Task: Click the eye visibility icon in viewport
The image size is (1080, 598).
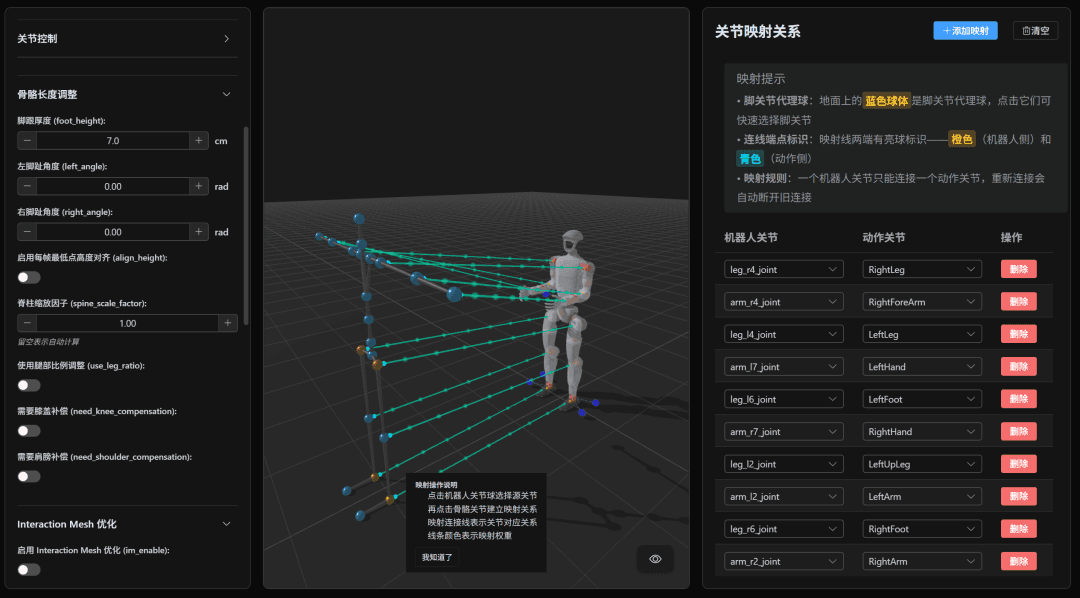Action: [655, 559]
